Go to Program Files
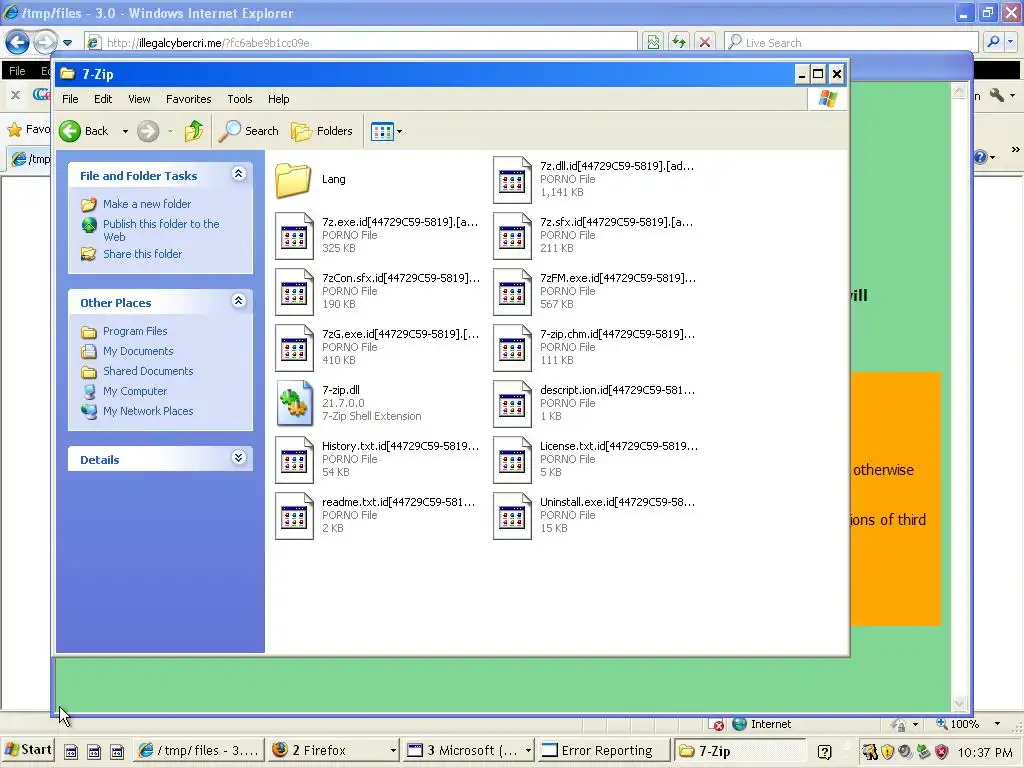This screenshot has height=768, width=1024. (x=135, y=331)
